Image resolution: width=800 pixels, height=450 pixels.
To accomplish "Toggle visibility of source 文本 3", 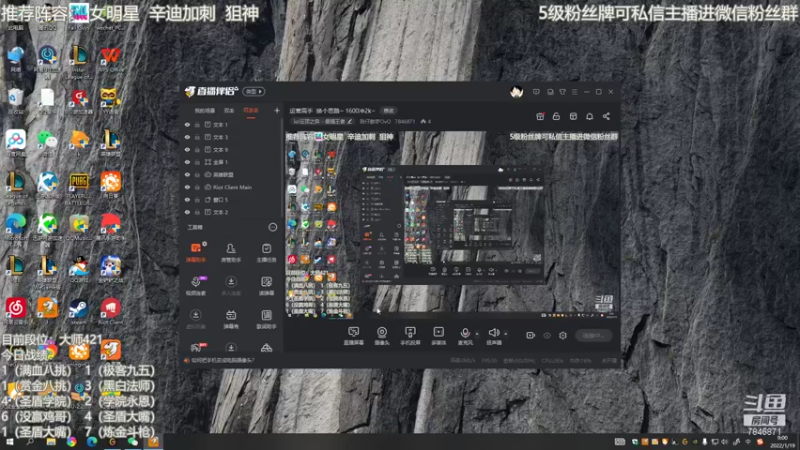I will point(187,137).
